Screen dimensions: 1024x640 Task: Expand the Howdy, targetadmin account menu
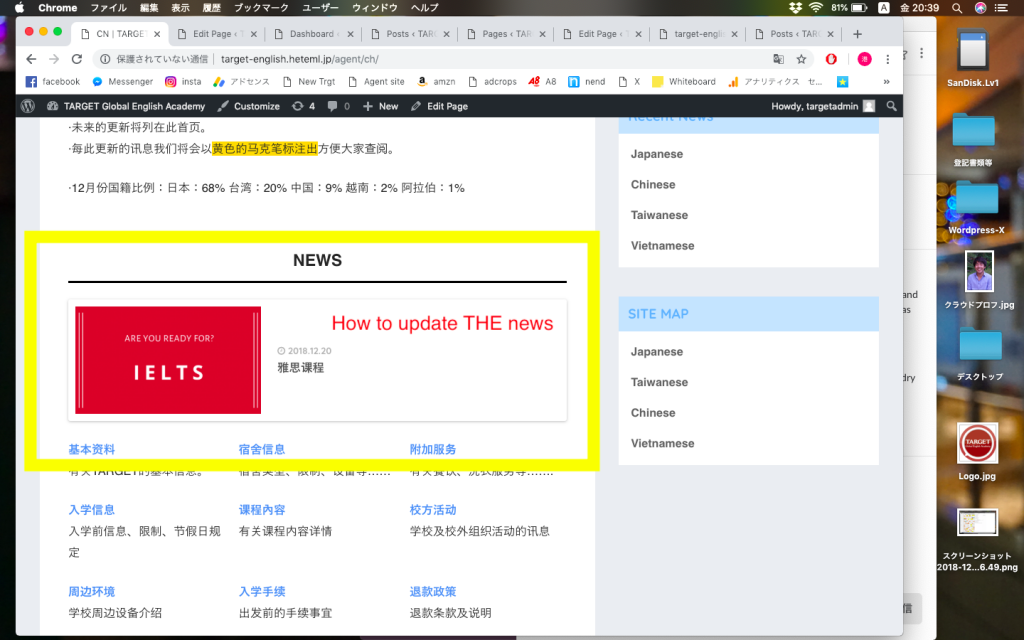[x=822, y=106]
